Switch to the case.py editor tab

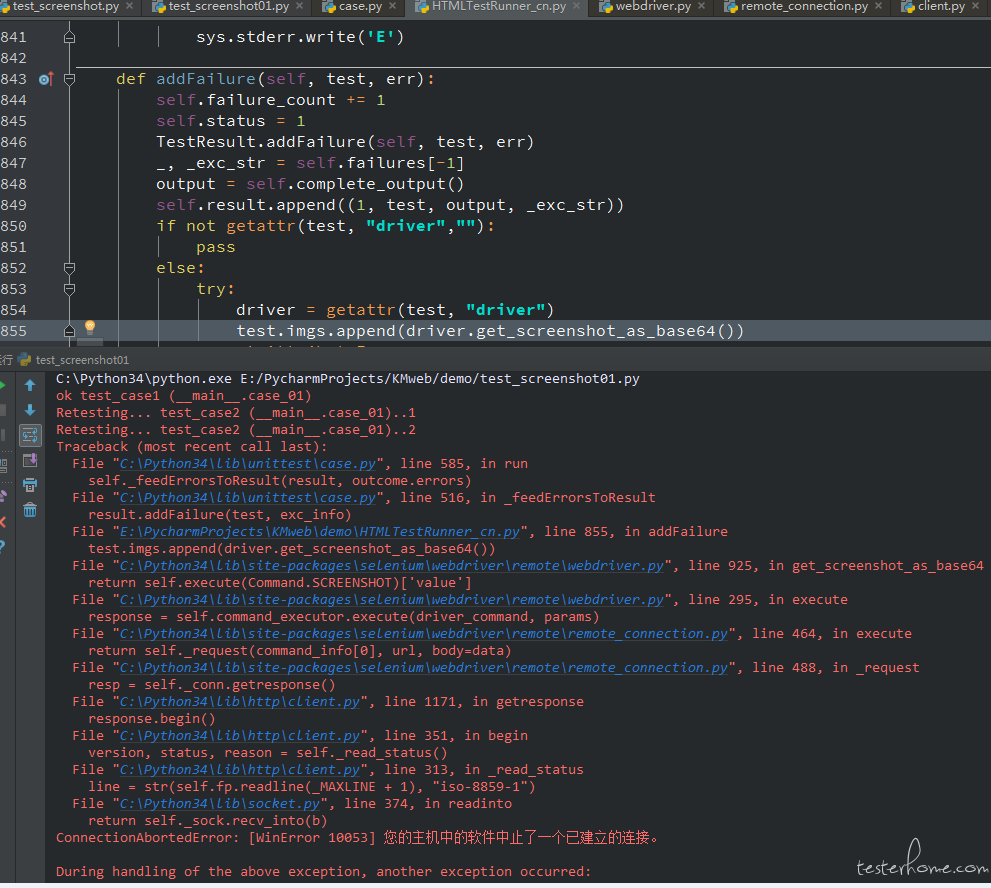(x=360, y=6)
